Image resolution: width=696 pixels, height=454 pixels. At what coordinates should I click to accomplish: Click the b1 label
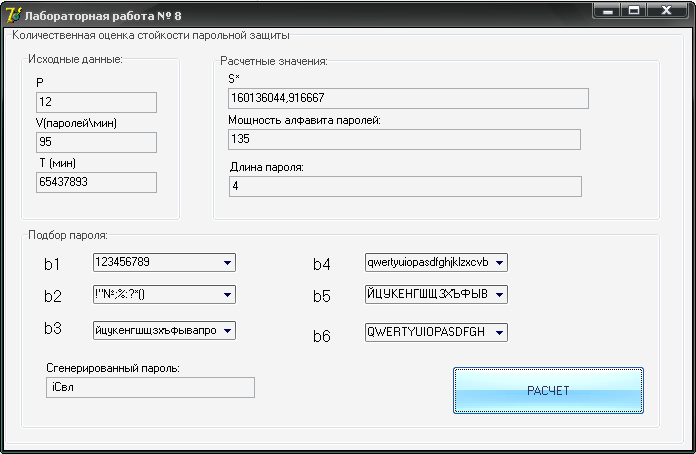tap(52, 264)
